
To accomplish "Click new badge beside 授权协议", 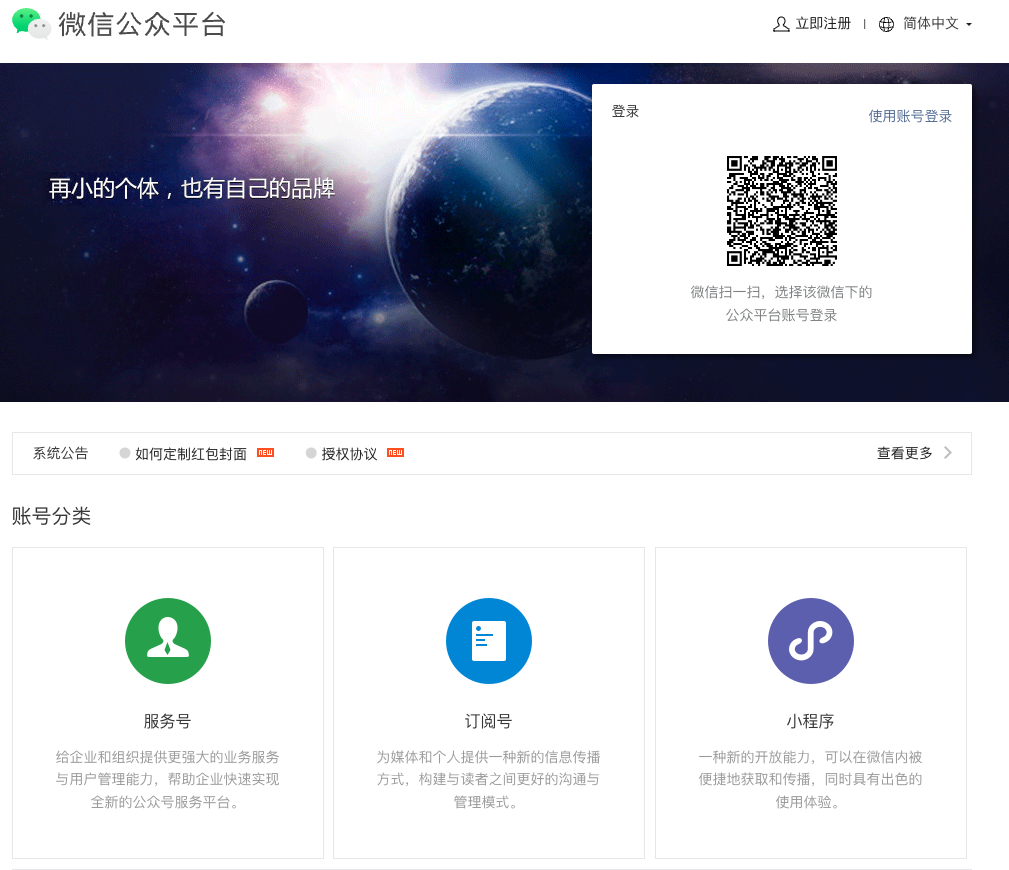I will [395, 453].
